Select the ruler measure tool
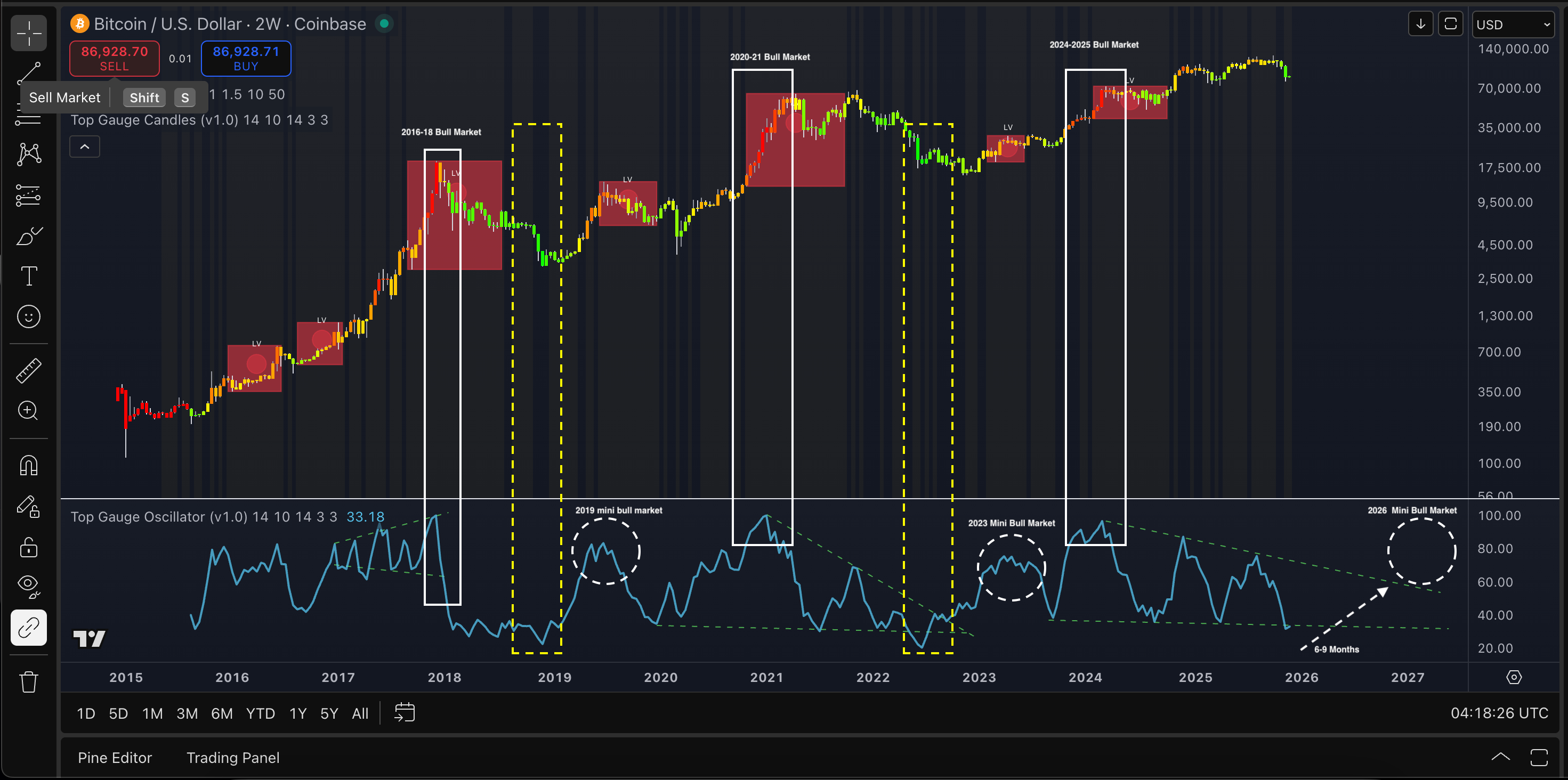This screenshot has width=1568, height=780. click(29, 370)
